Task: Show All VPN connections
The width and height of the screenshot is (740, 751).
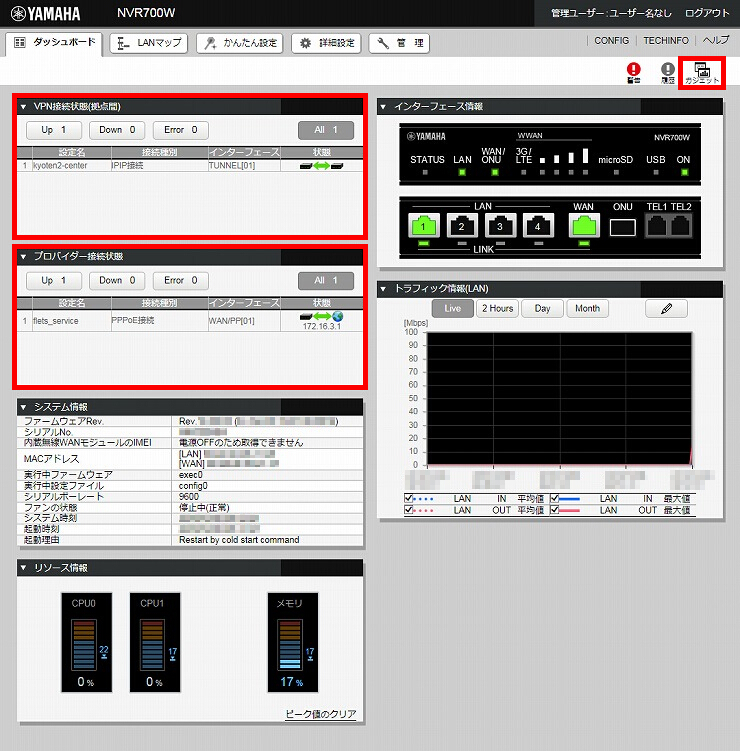Action: [326, 130]
